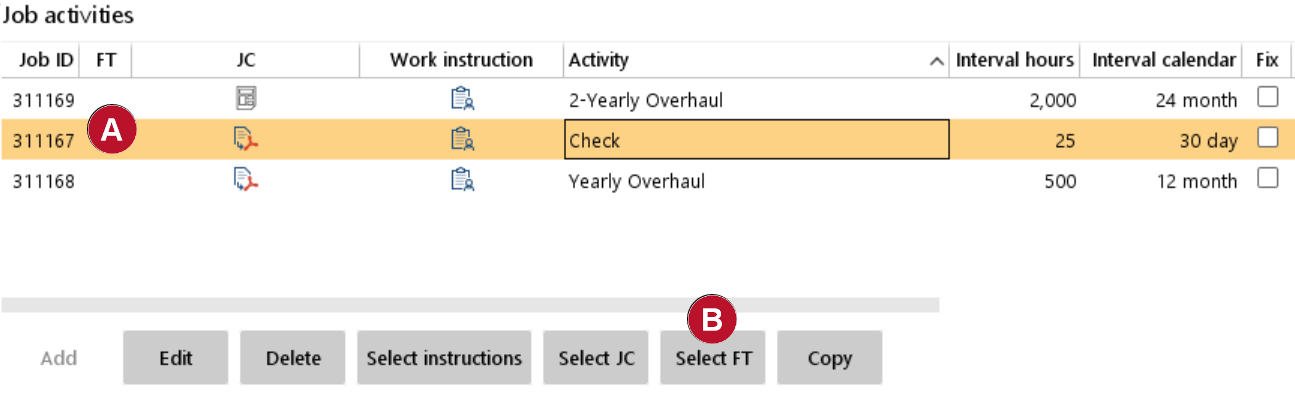Open PDF job card icon for Yearly Overhaul
1295x399 pixels.
point(245,181)
